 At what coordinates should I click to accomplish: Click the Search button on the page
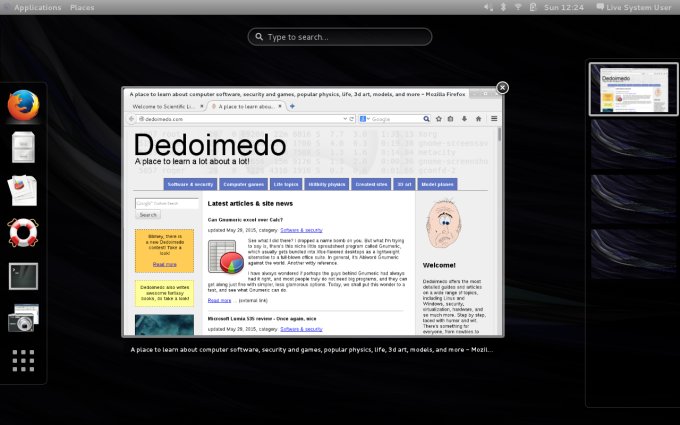point(148,215)
